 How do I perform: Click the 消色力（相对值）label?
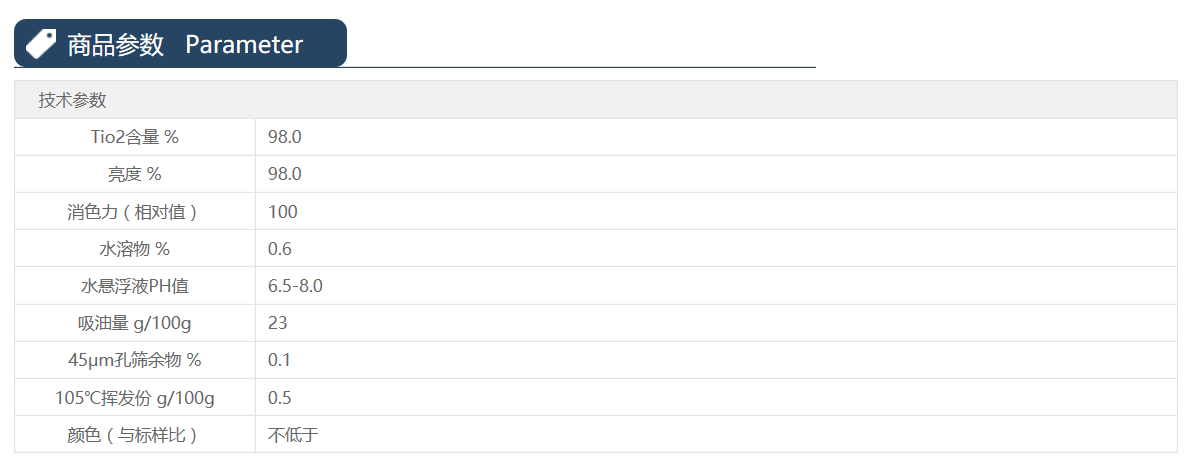[x=135, y=212]
